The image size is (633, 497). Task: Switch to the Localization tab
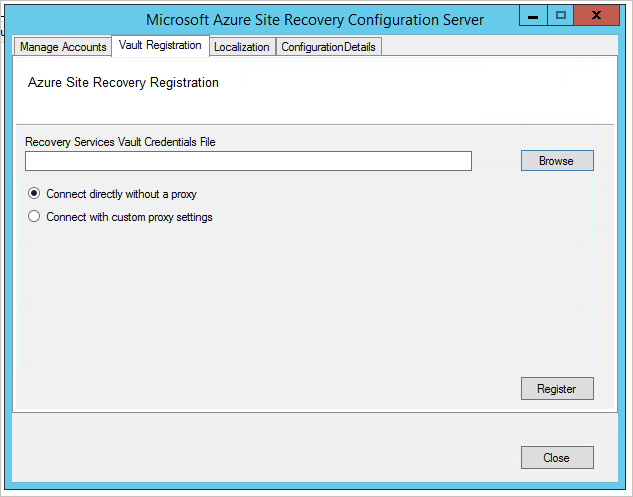(242, 47)
